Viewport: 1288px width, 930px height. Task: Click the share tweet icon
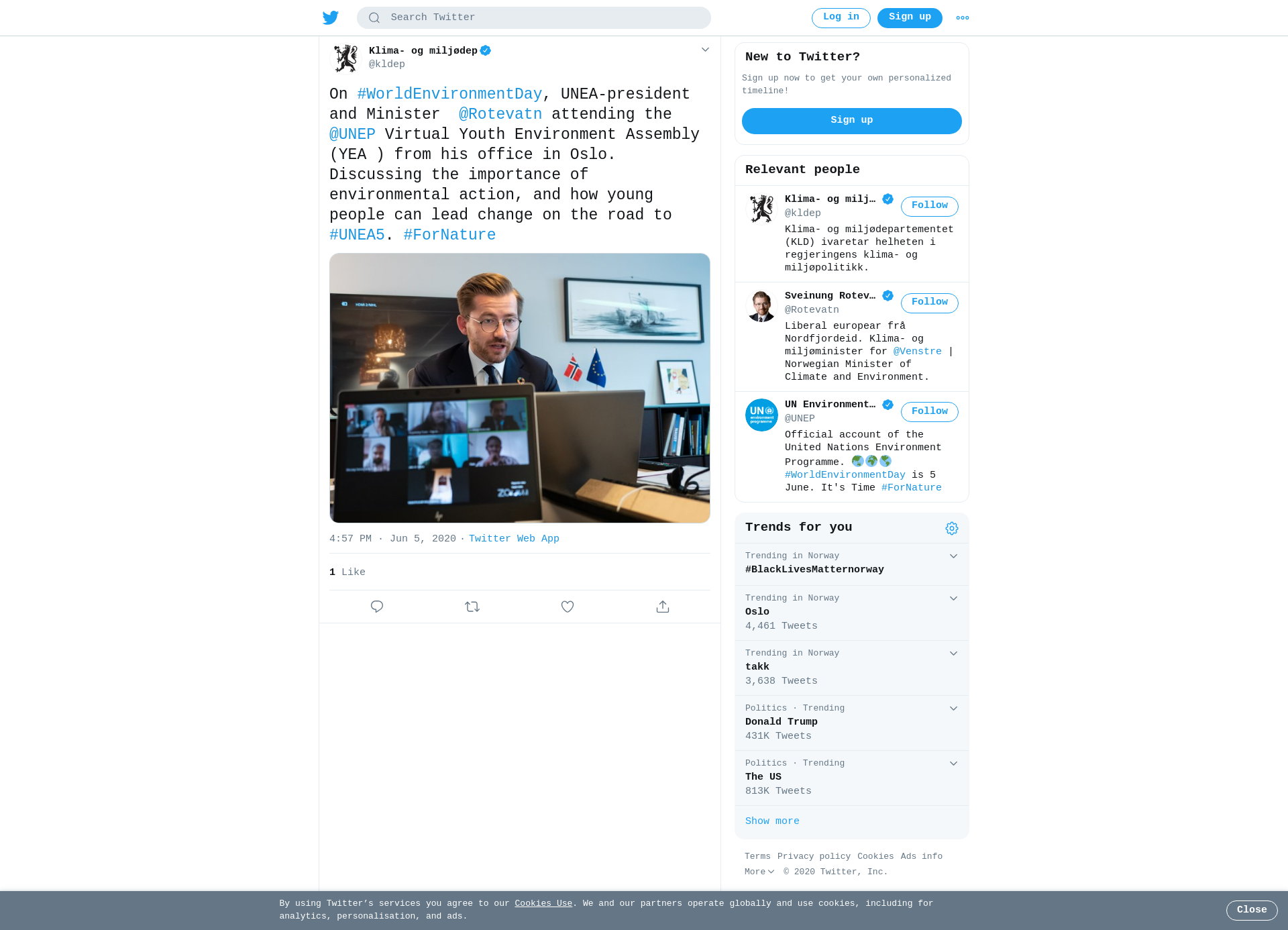click(x=663, y=607)
